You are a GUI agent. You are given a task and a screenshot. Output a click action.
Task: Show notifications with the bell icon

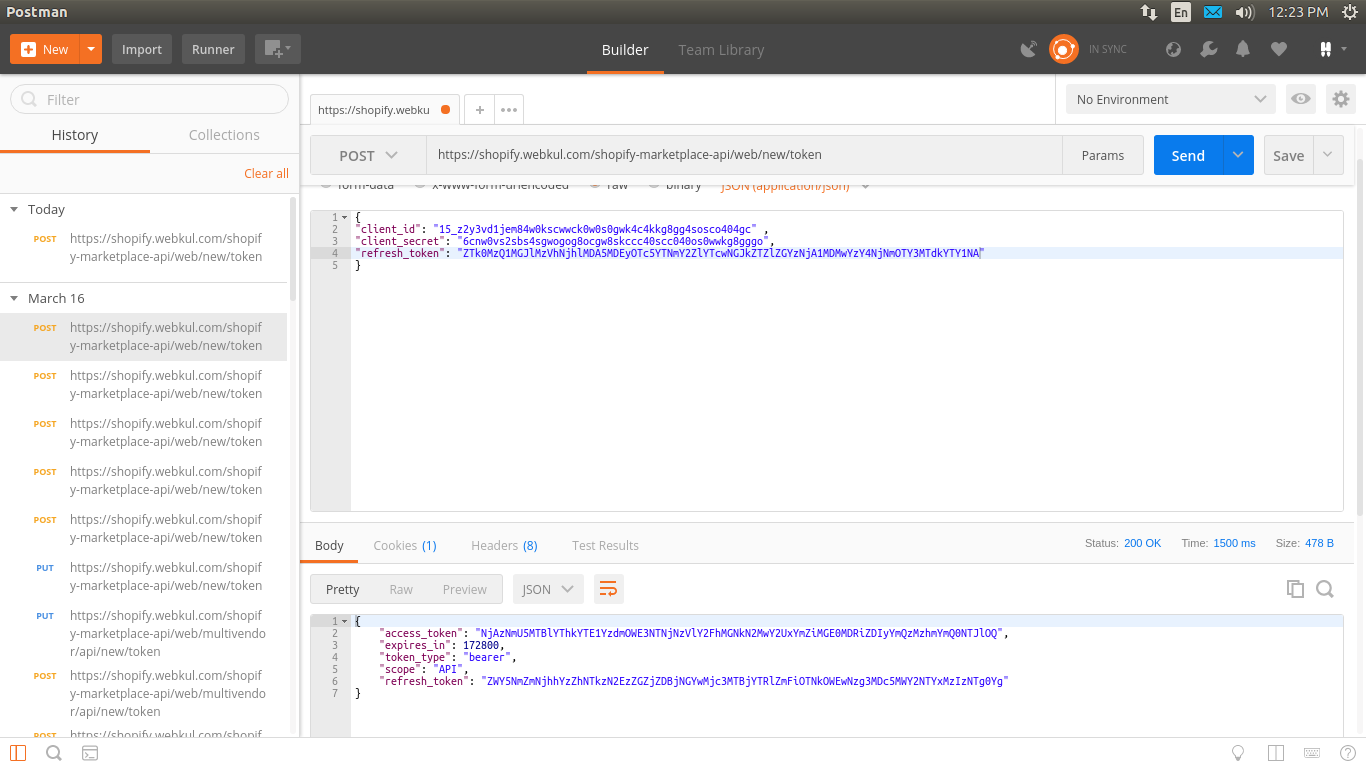(x=1243, y=49)
